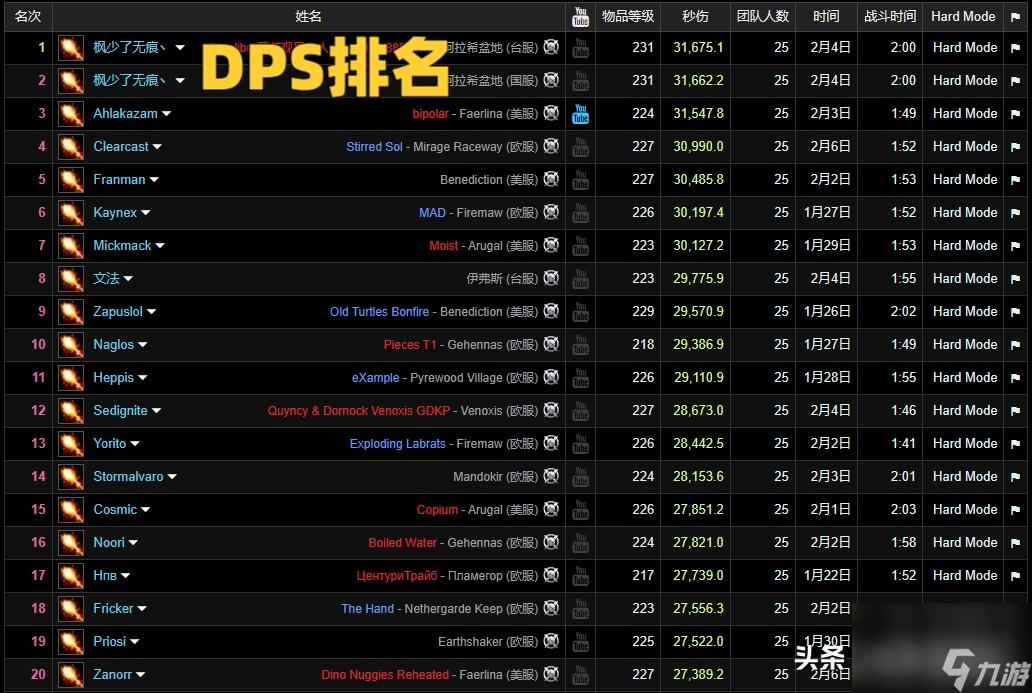This screenshot has width=1032, height=693.
Task: Open the Exploding Labrats guild link
Action: [398, 444]
